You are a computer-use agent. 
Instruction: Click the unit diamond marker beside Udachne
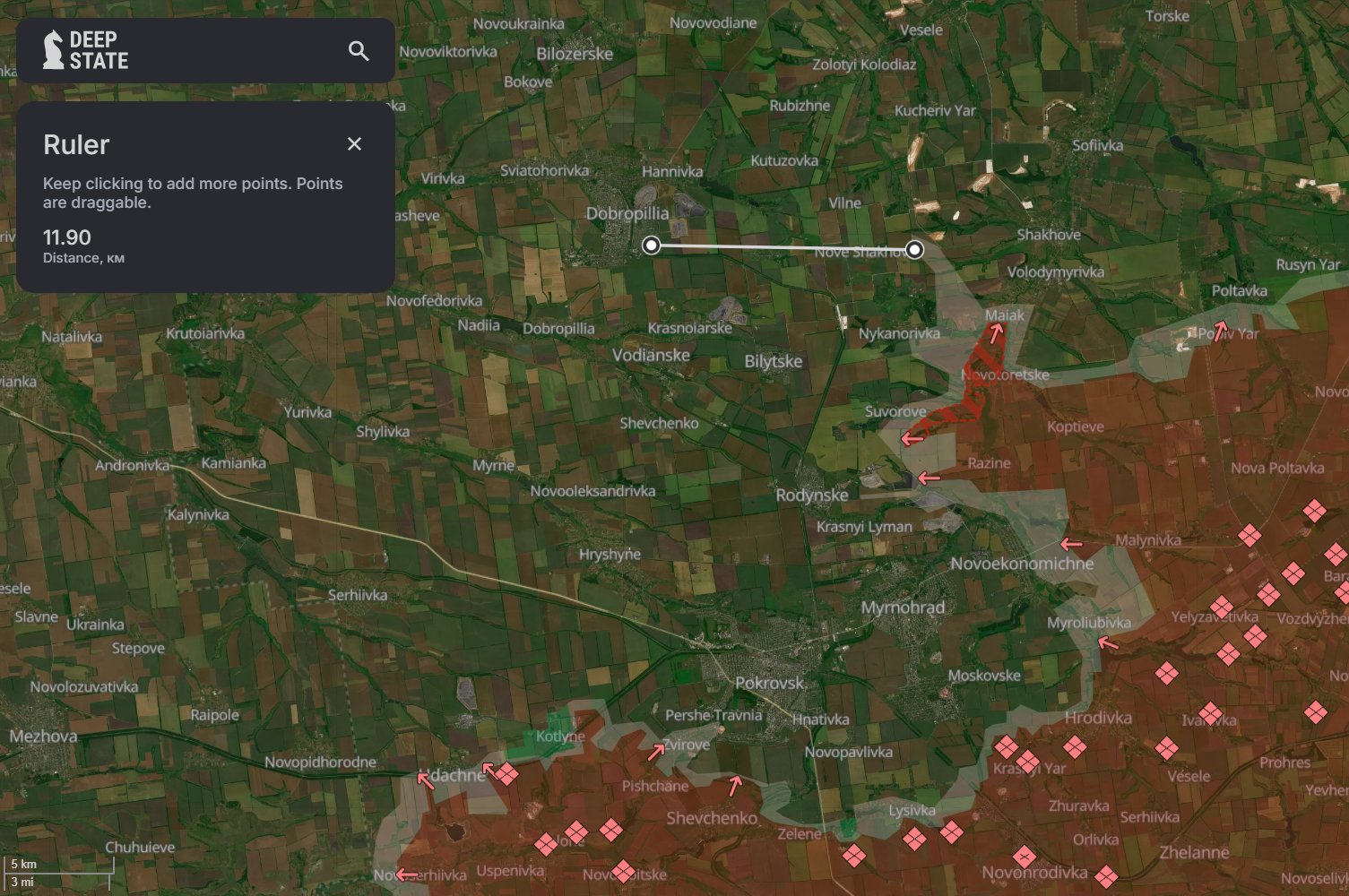tap(506, 773)
